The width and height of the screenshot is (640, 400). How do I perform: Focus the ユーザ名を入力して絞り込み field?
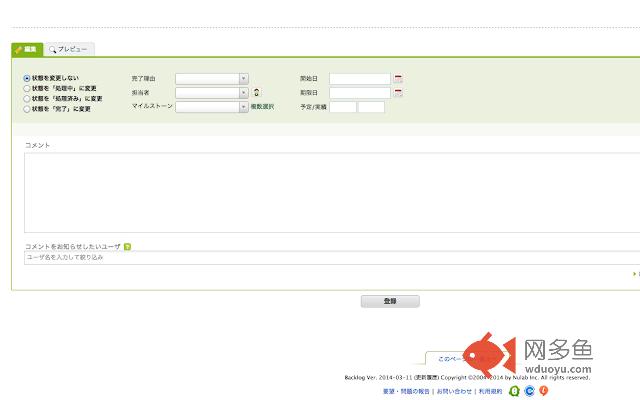[x=332, y=258]
